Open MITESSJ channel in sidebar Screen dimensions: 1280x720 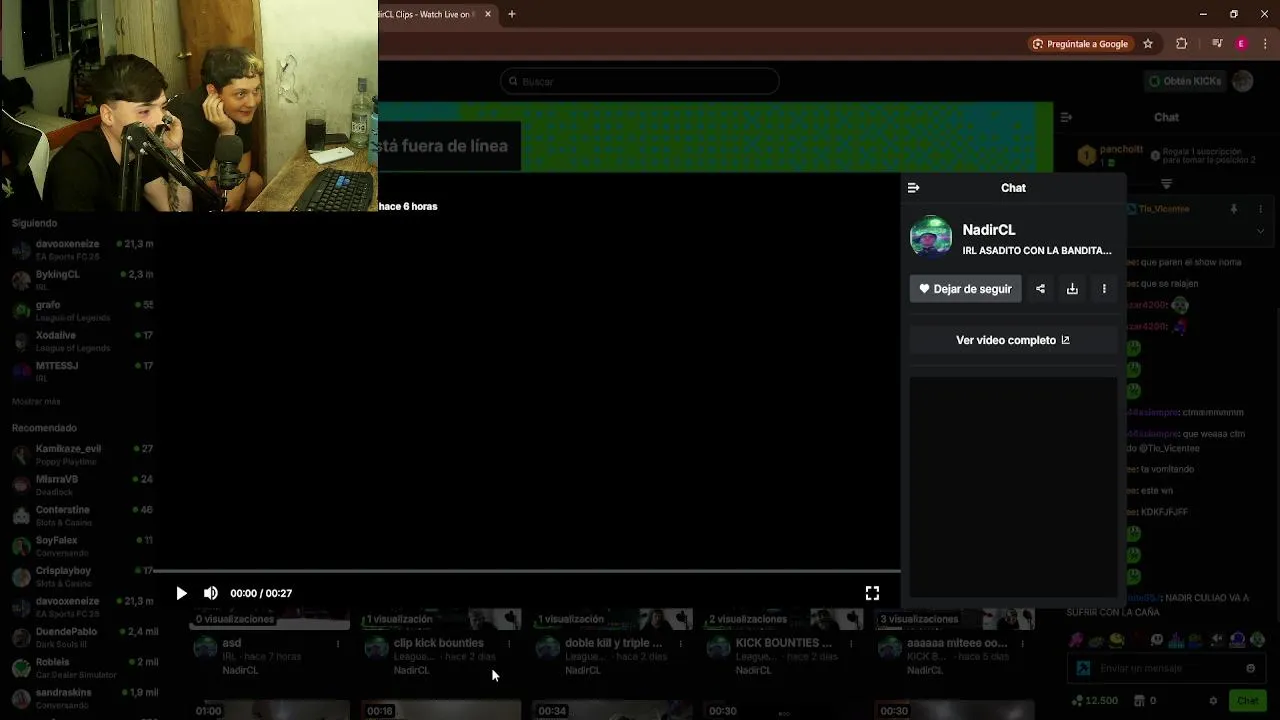(x=83, y=371)
